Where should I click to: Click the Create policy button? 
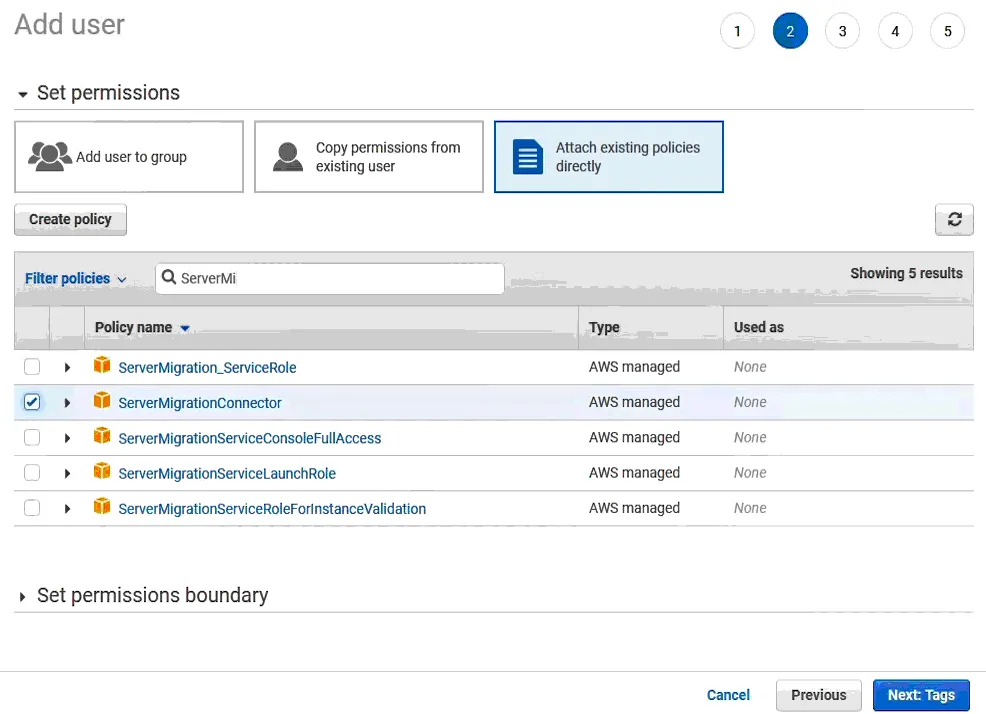(70, 220)
